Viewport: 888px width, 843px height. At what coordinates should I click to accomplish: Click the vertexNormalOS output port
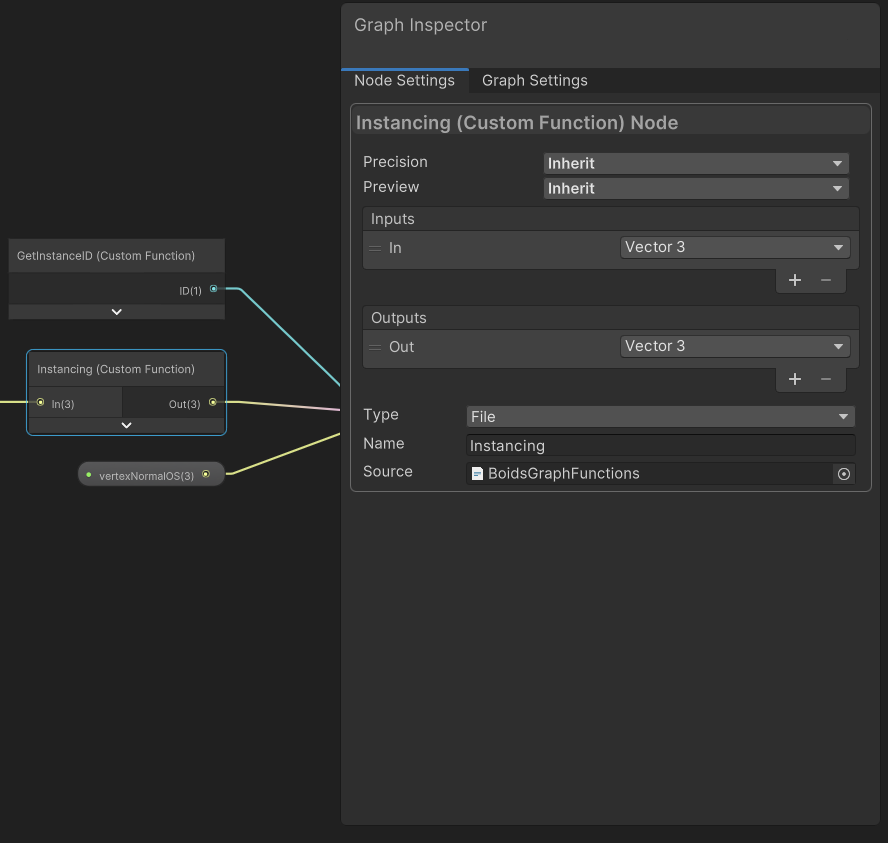pyautogui.click(x=206, y=475)
